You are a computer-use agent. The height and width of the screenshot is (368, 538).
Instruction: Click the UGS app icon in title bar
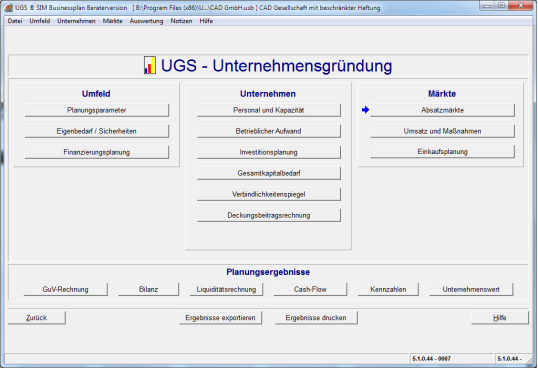coord(9,8)
